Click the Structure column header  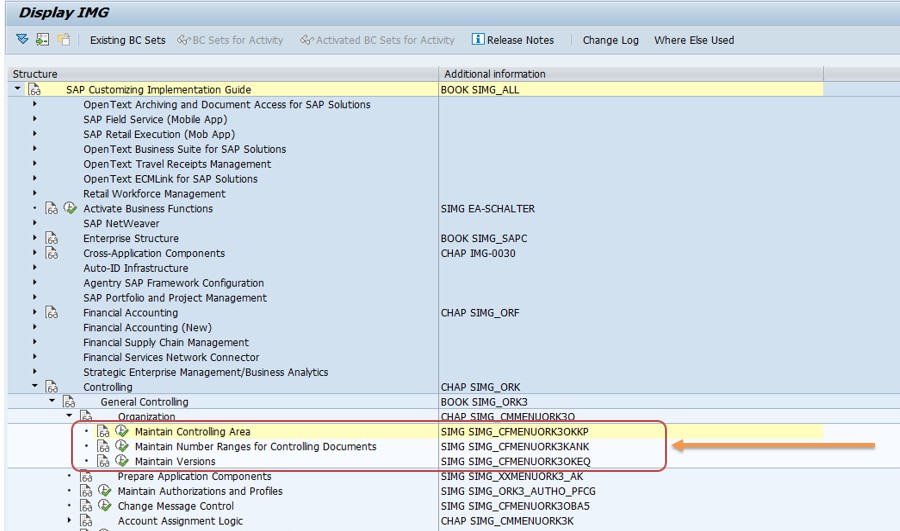coord(223,74)
